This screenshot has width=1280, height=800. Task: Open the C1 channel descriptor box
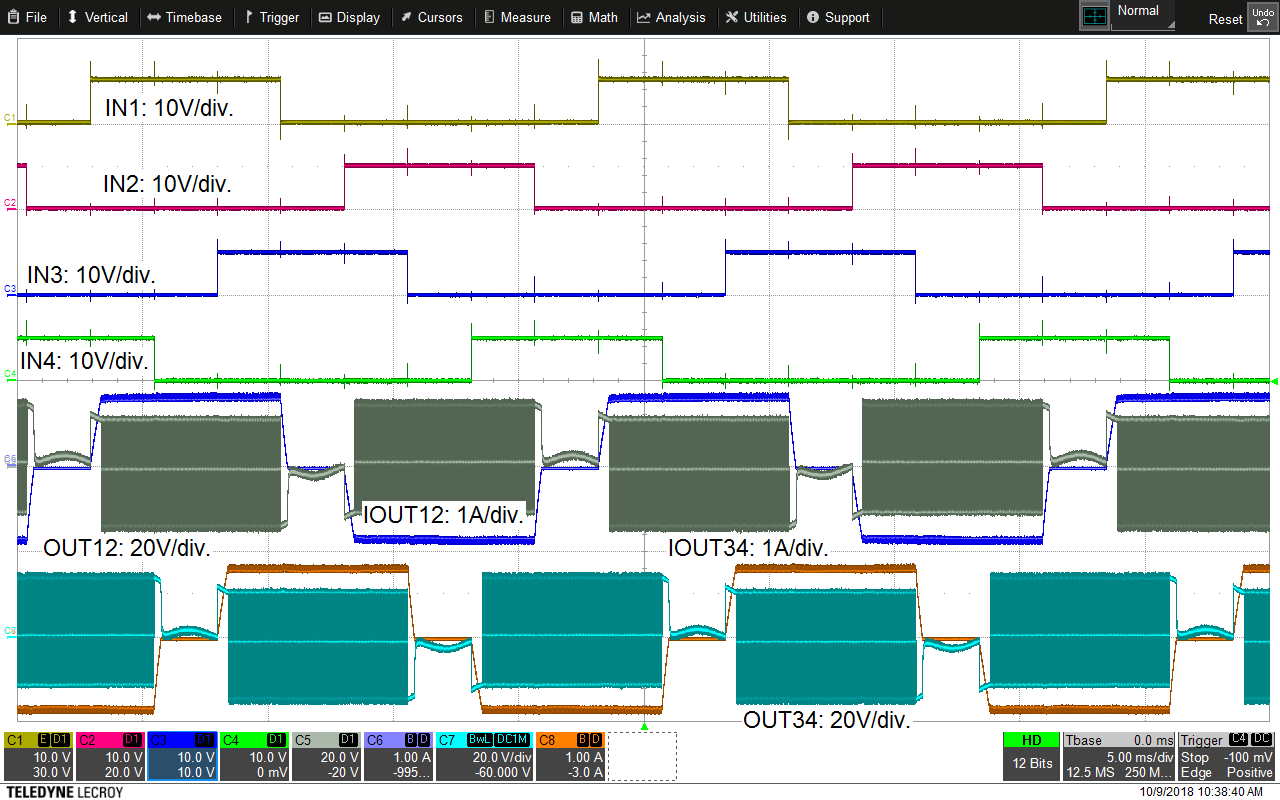[x=38, y=757]
